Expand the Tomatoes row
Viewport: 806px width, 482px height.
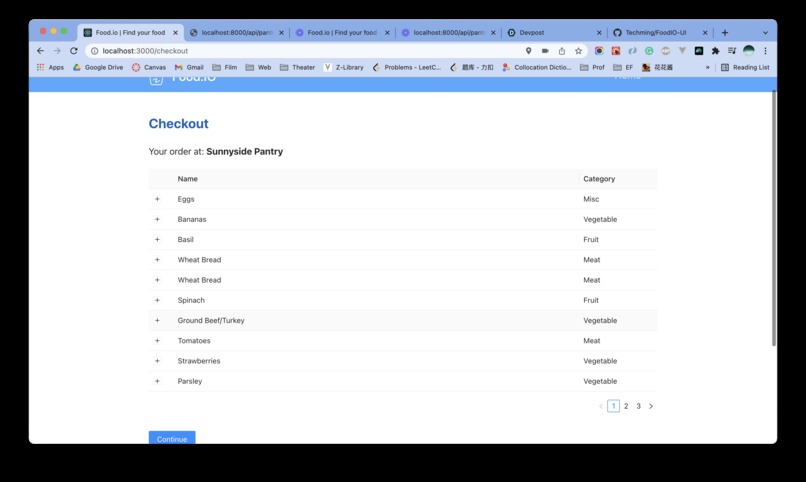(157, 341)
